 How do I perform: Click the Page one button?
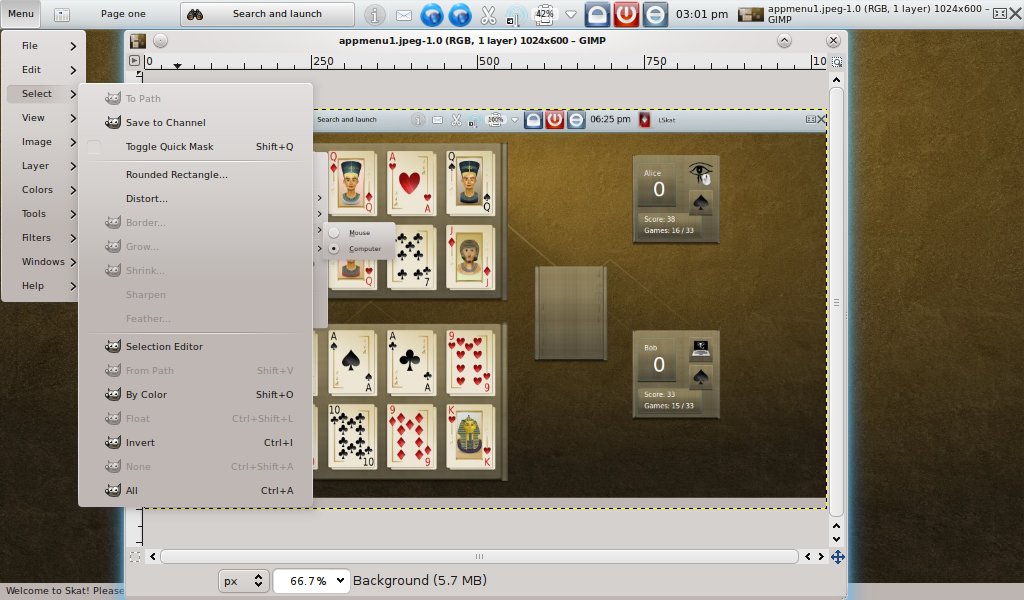pyautogui.click(x=123, y=14)
